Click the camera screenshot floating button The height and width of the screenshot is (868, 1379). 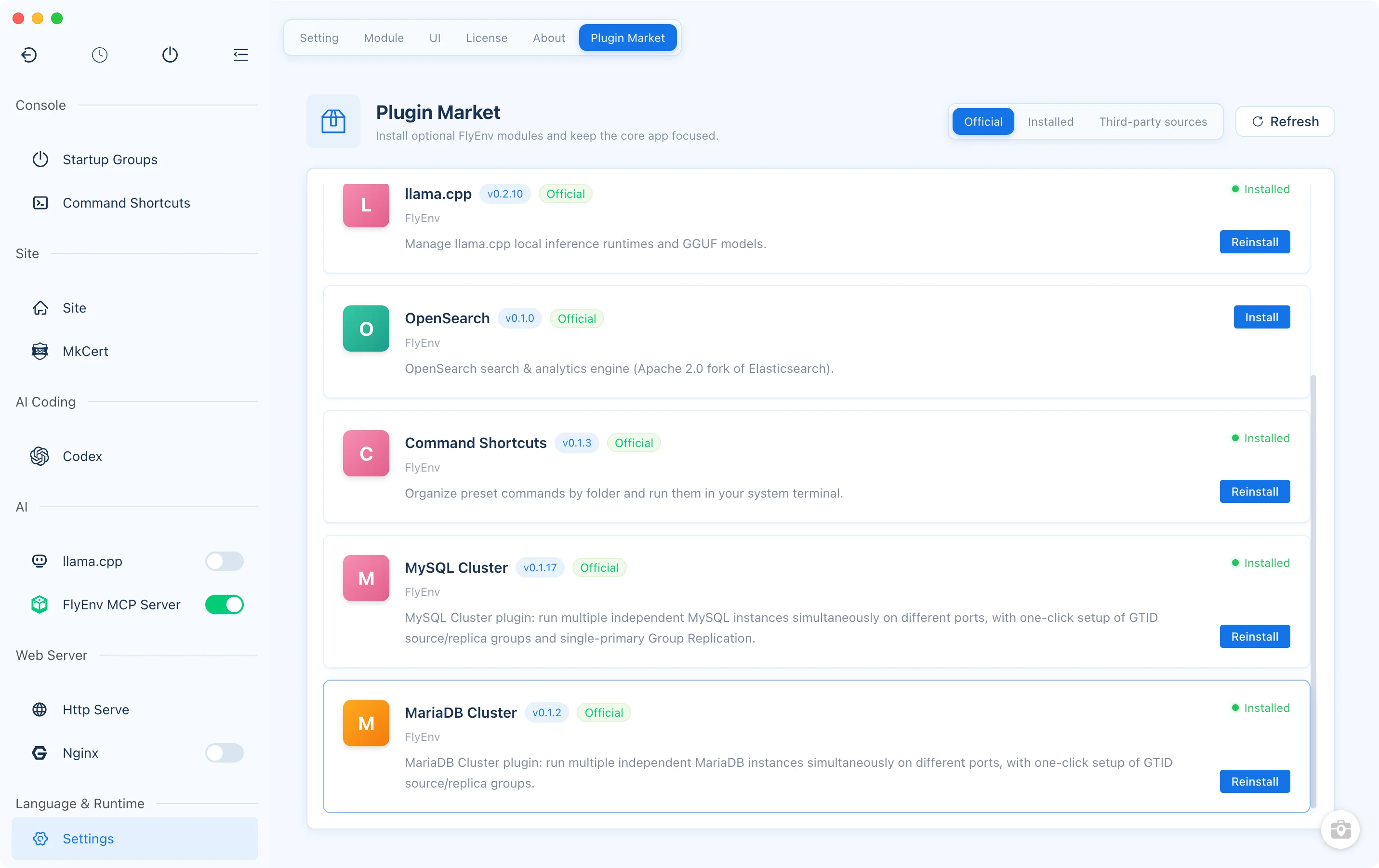coord(1340,829)
